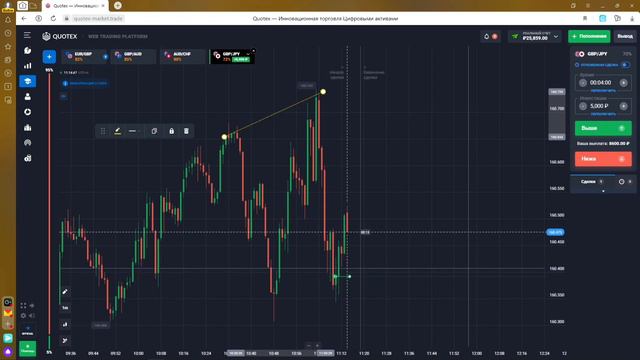Viewport: 640px width, 360px height.
Task: Toggle the fullscreen grid icon
Action: 23,306
